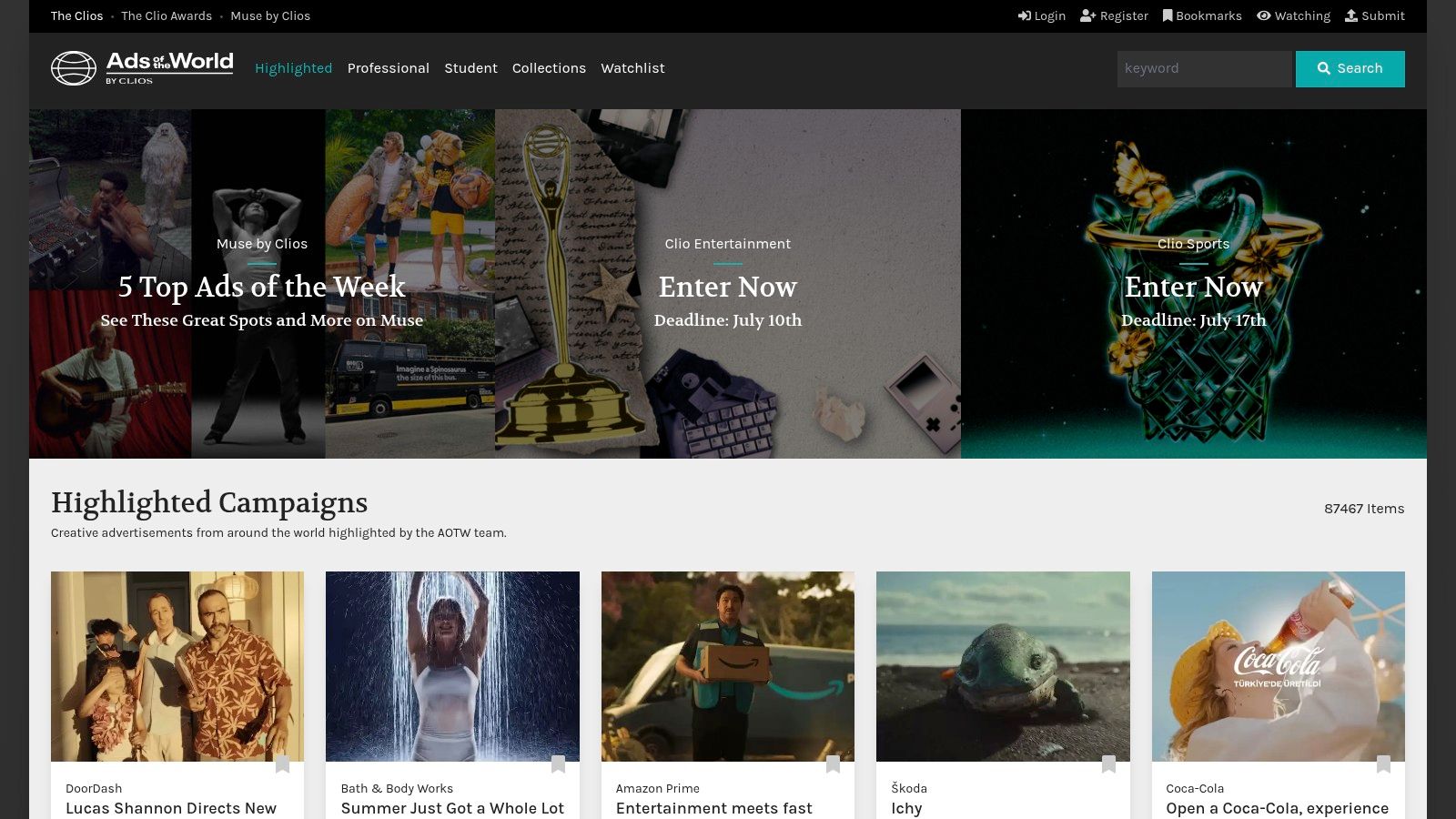The height and width of the screenshot is (819, 1456).
Task: Go to the Collections section
Action: [549, 68]
